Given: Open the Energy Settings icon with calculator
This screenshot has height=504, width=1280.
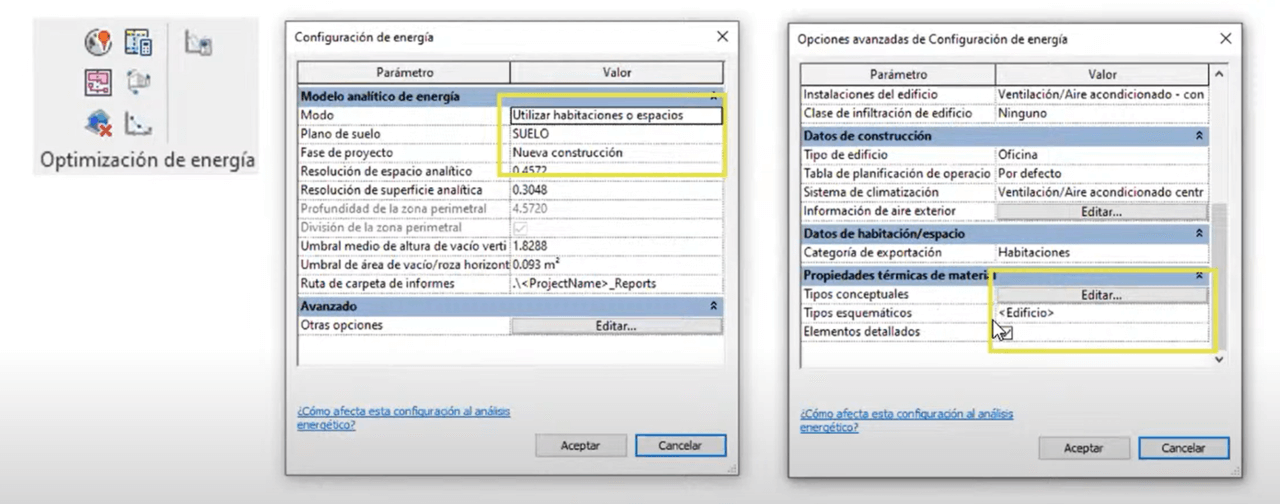Looking at the screenshot, I should point(138,42).
